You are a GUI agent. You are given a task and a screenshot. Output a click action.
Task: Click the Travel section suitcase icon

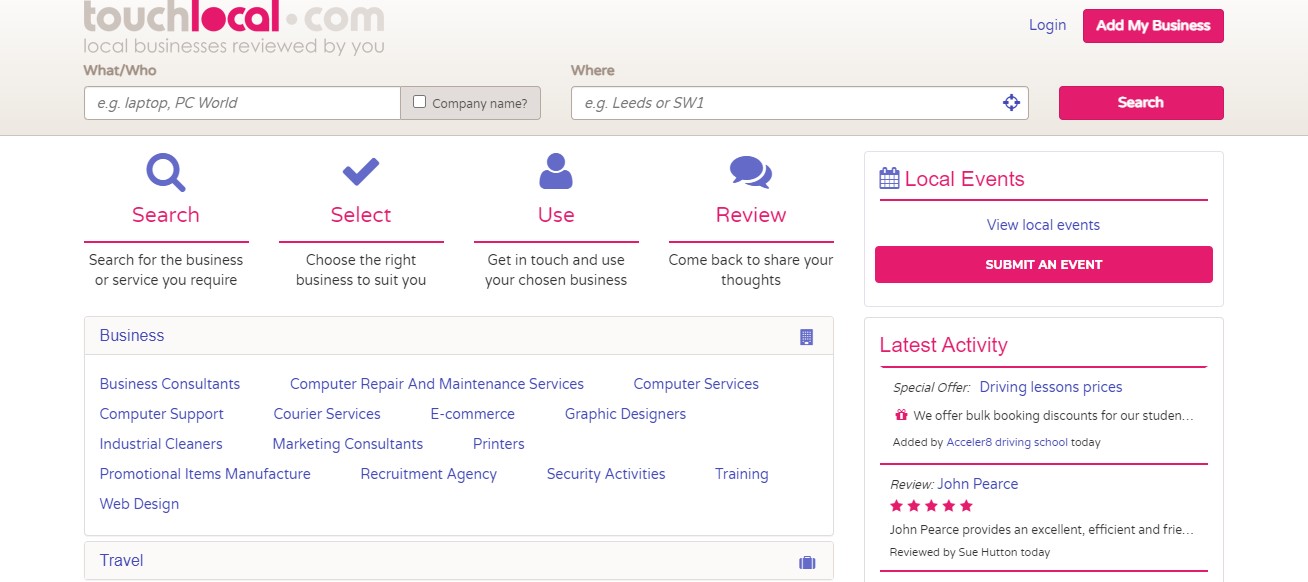807,562
